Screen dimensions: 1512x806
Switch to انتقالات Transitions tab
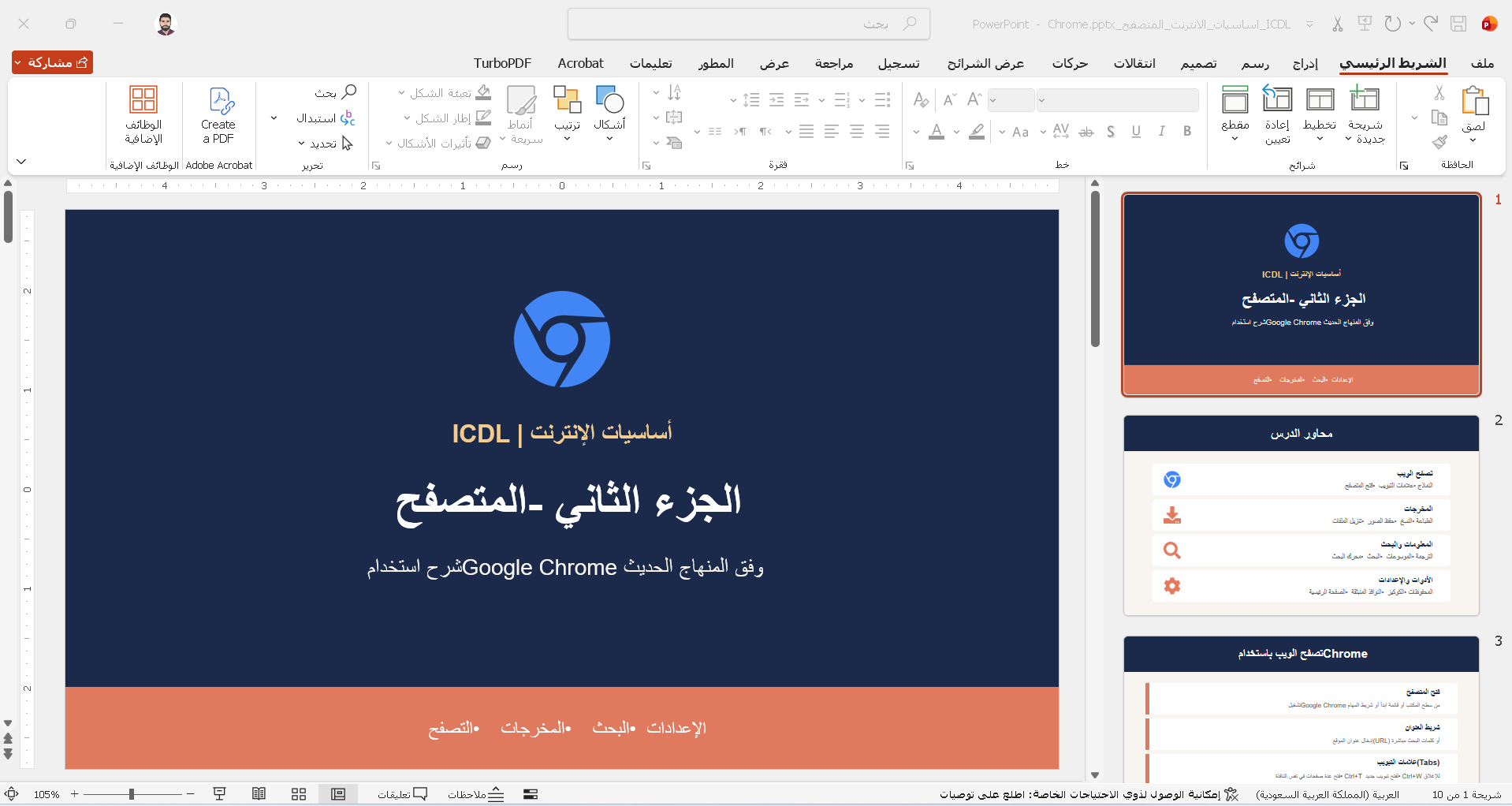tap(1134, 63)
